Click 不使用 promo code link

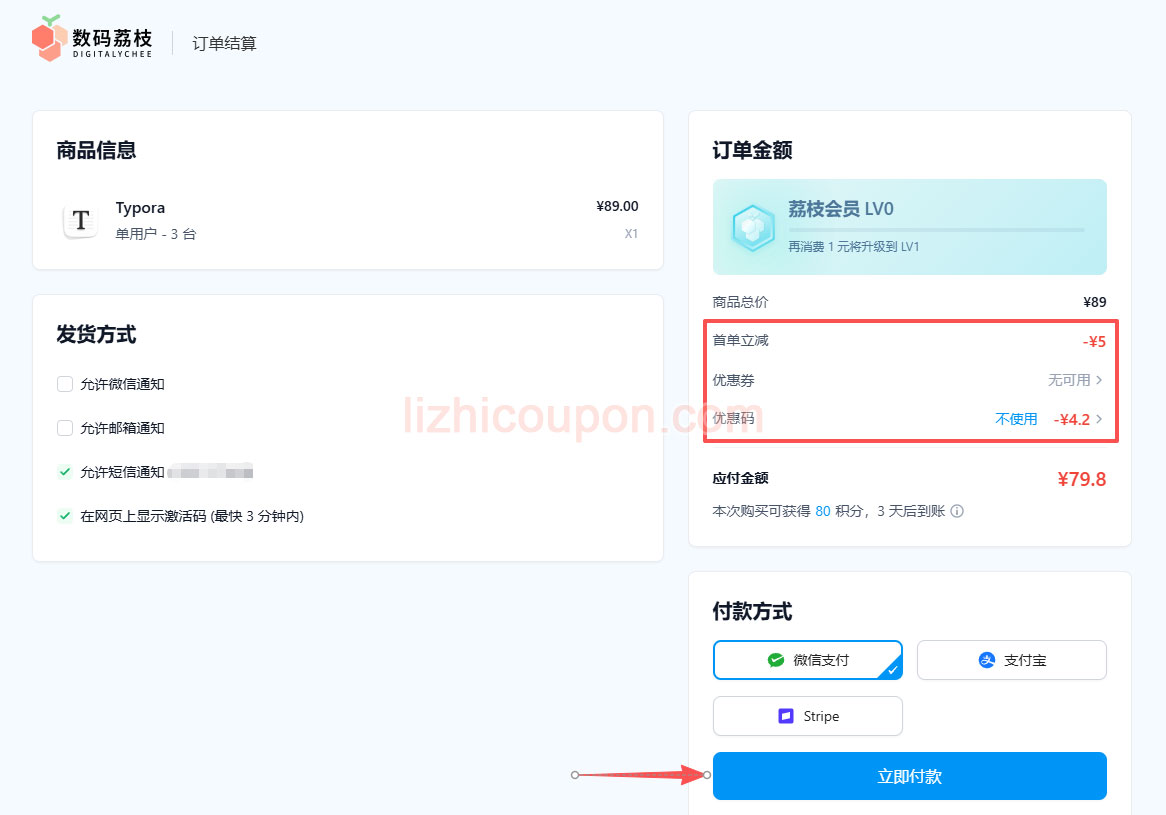tap(1016, 419)
